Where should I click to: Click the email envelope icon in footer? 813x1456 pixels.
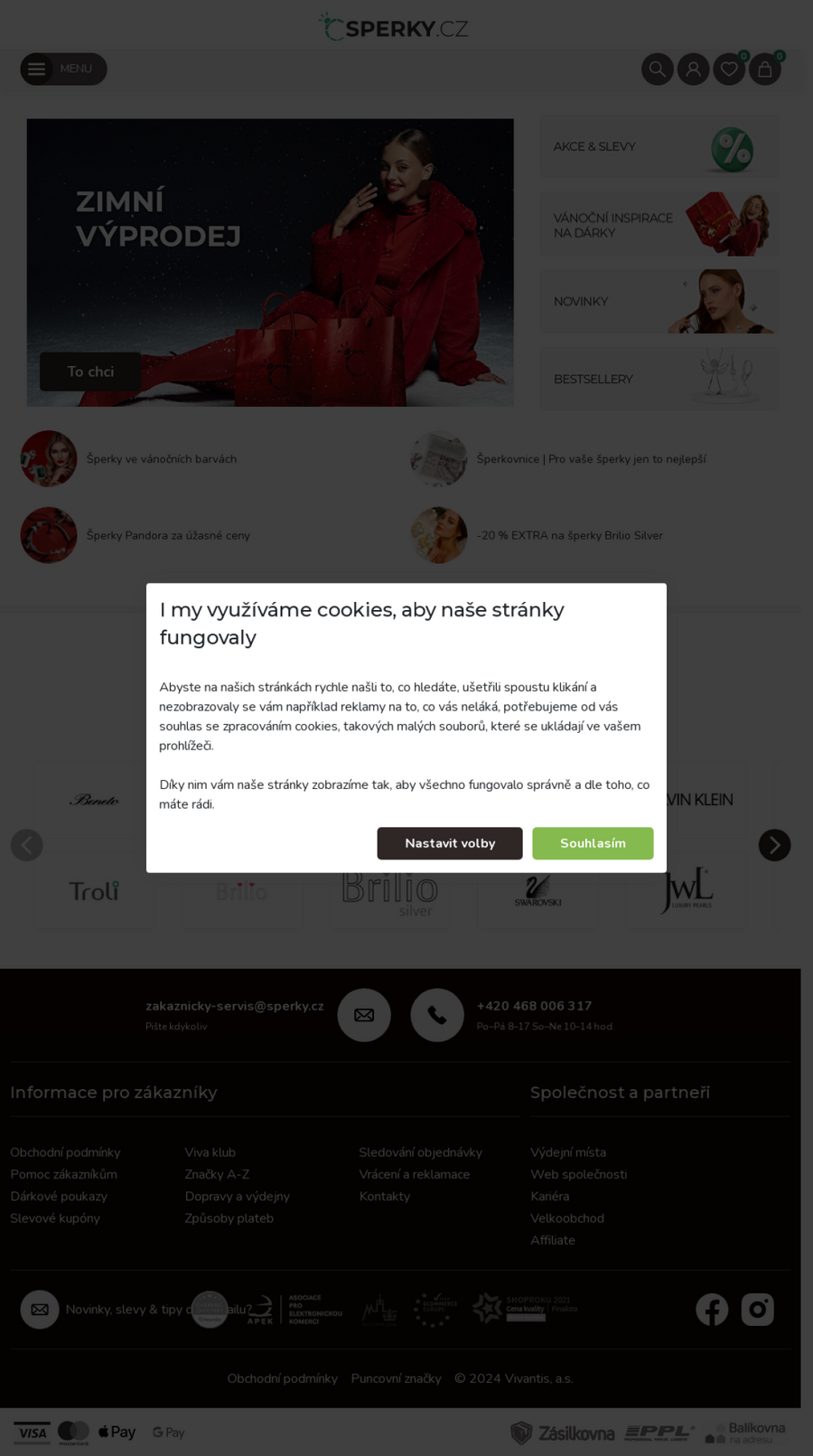tap(364, 1015)
